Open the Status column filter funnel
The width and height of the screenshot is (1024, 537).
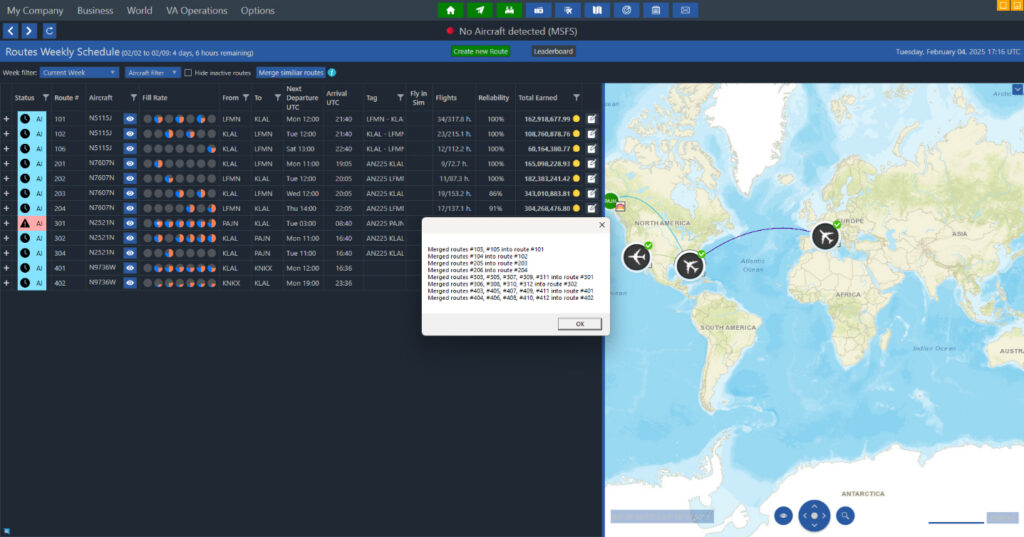pos(46,98)
